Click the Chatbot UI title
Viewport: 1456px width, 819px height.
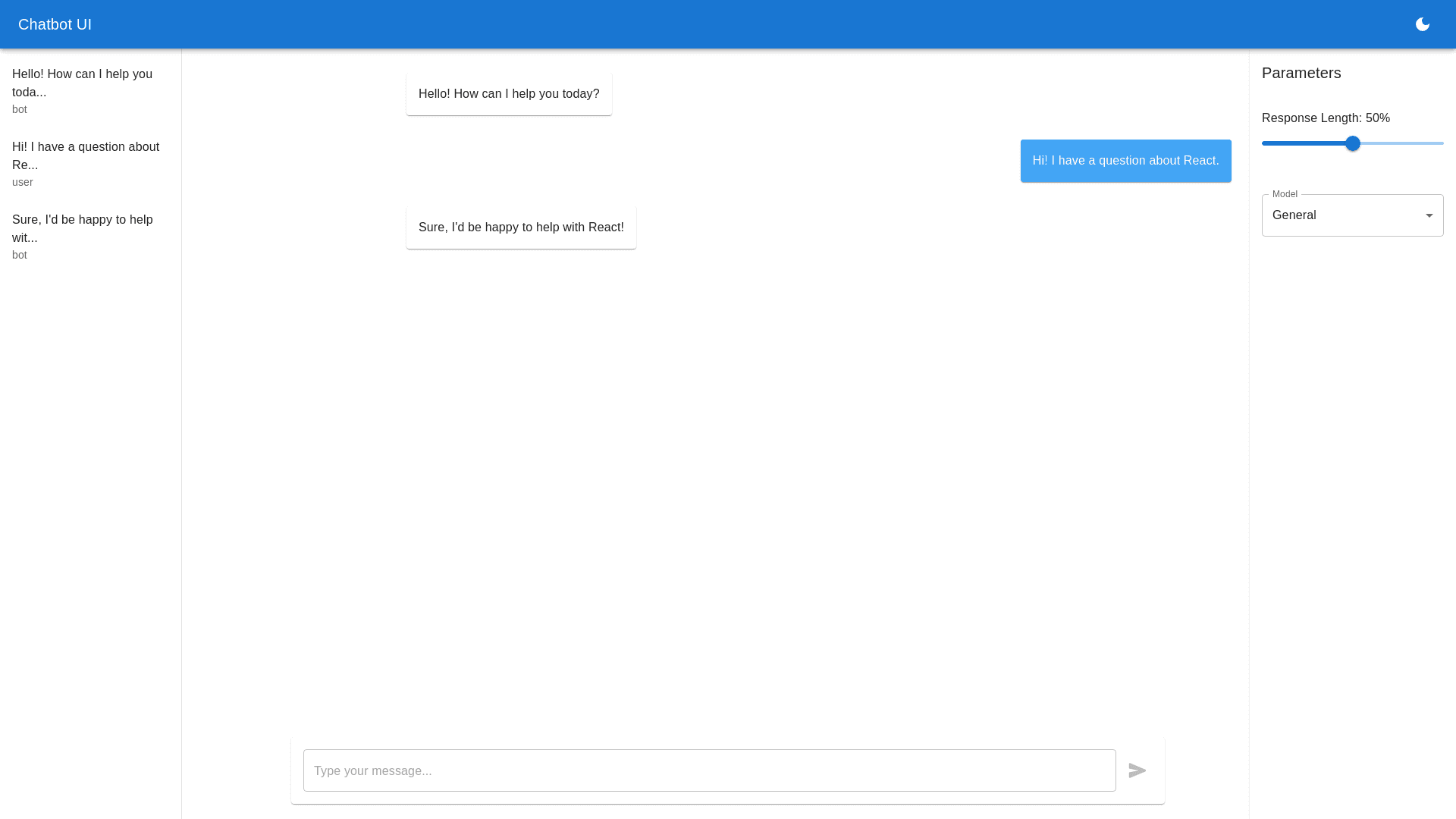pos(55,24)
